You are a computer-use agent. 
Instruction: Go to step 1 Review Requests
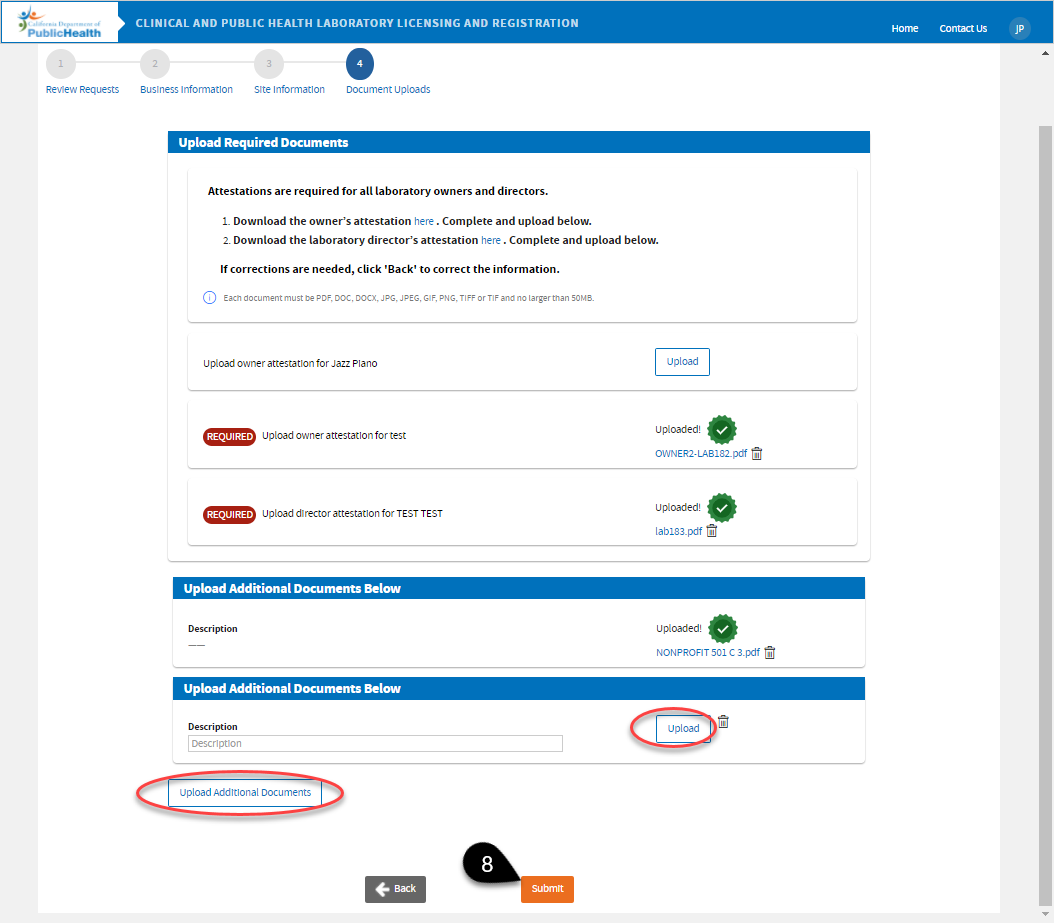60,64
